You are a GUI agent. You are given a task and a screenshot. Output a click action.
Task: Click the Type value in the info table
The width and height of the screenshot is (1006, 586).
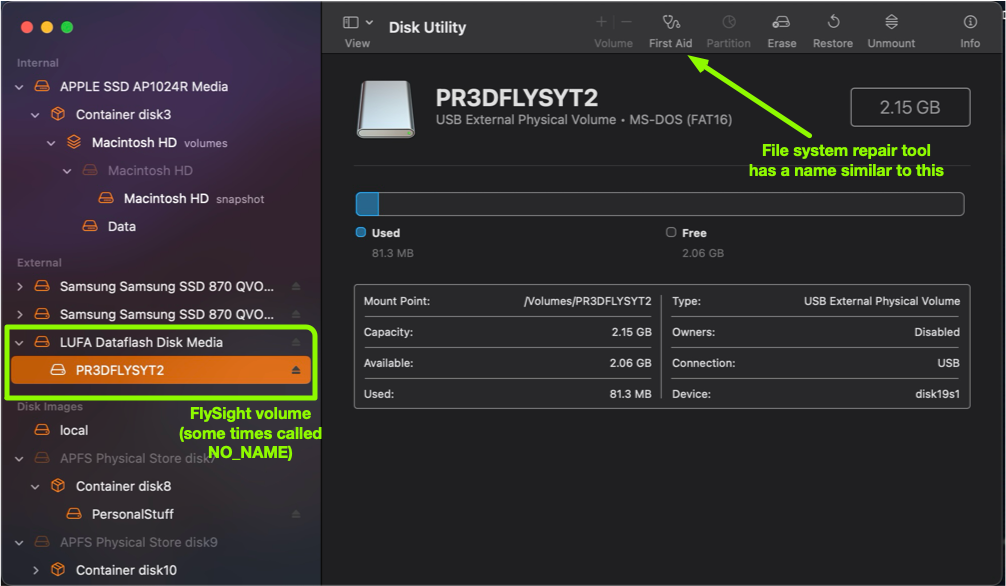(882, 301)
